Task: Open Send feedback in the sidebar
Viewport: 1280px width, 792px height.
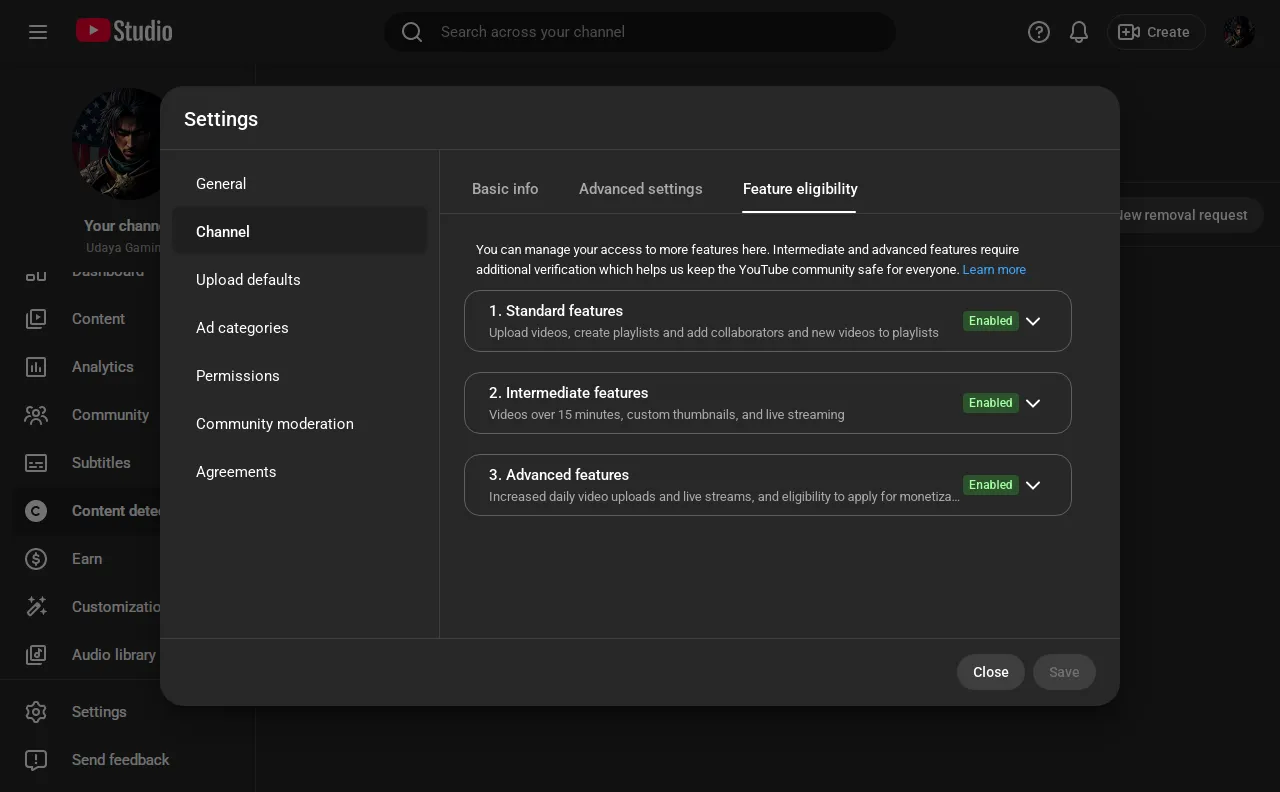Action: point(121,760)
